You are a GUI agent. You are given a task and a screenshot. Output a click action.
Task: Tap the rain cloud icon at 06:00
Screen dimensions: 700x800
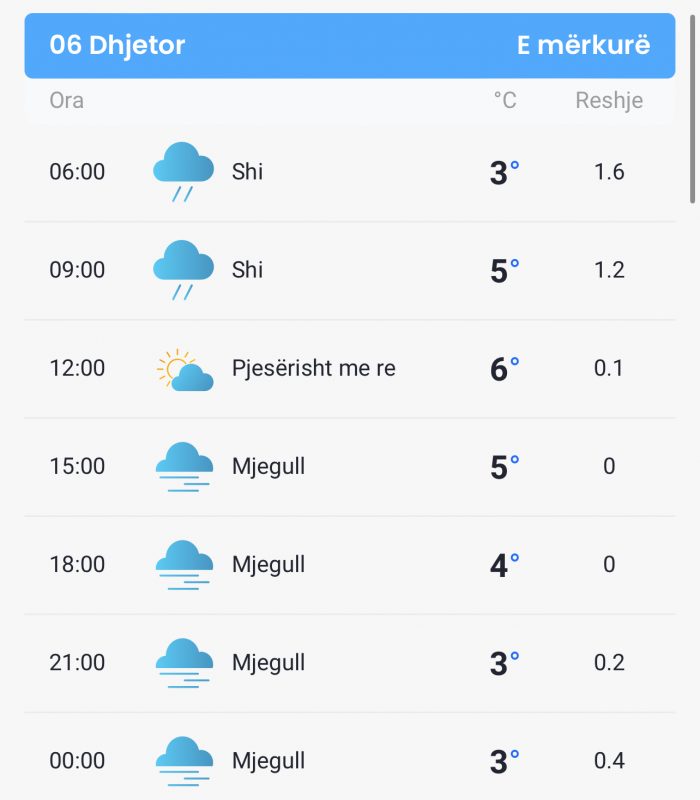click(183, 171)
